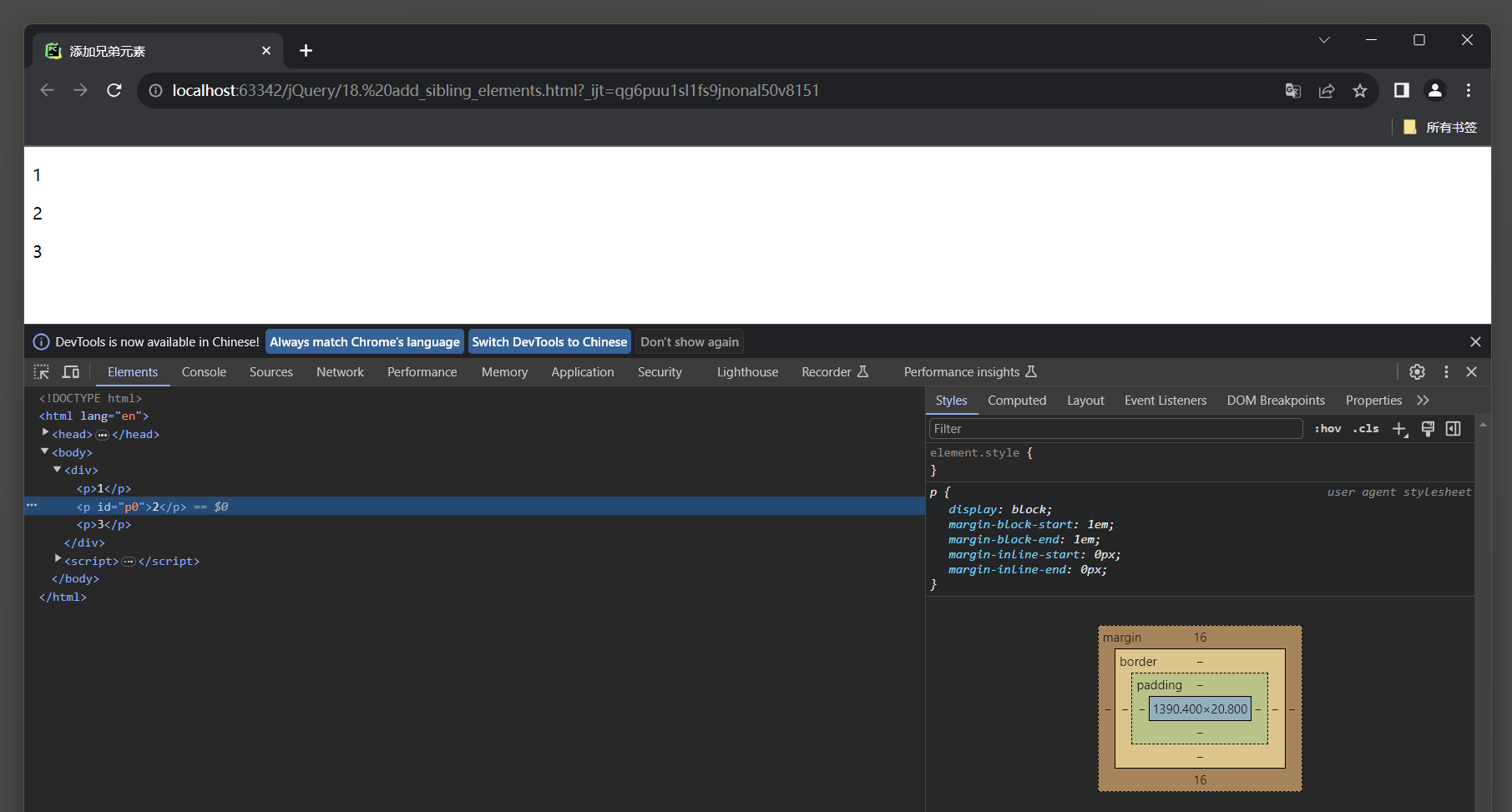Select the <p>1</p> node
The width and height of the screenshot is (1512, 812).
[104, 489]
